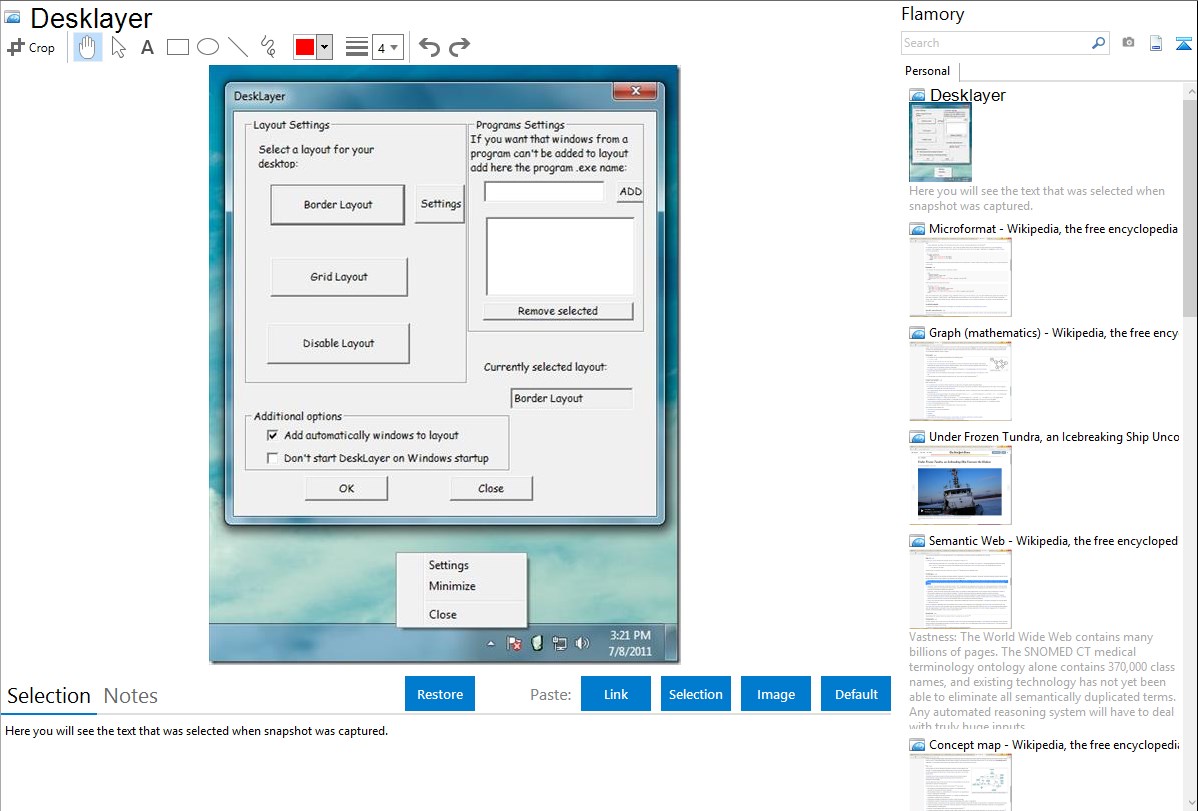Image resolution: width=1198 pixels, height=811 pixels.
Task: Paste as Selection
Action: 696,694
